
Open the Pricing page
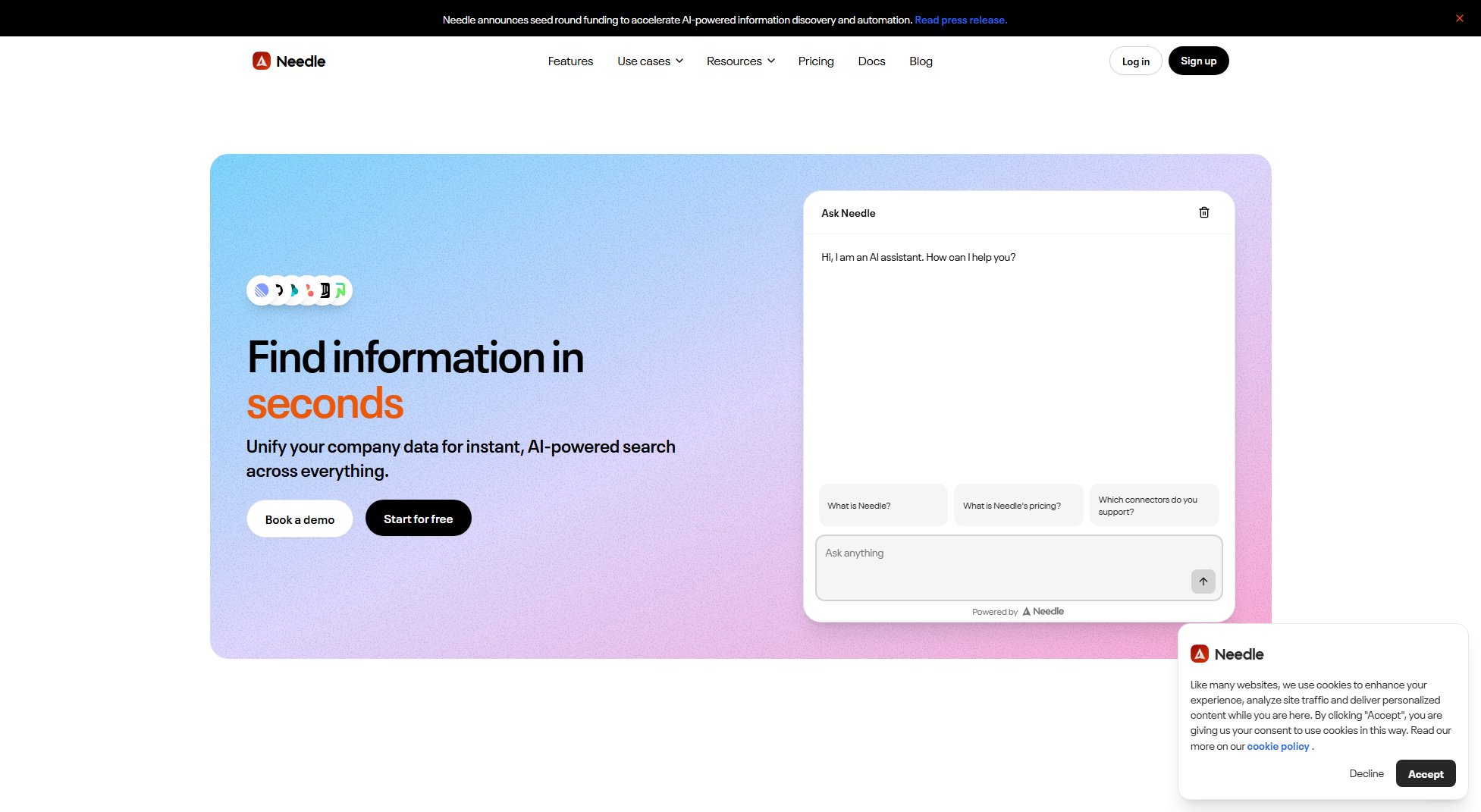[x=816, y=61]
